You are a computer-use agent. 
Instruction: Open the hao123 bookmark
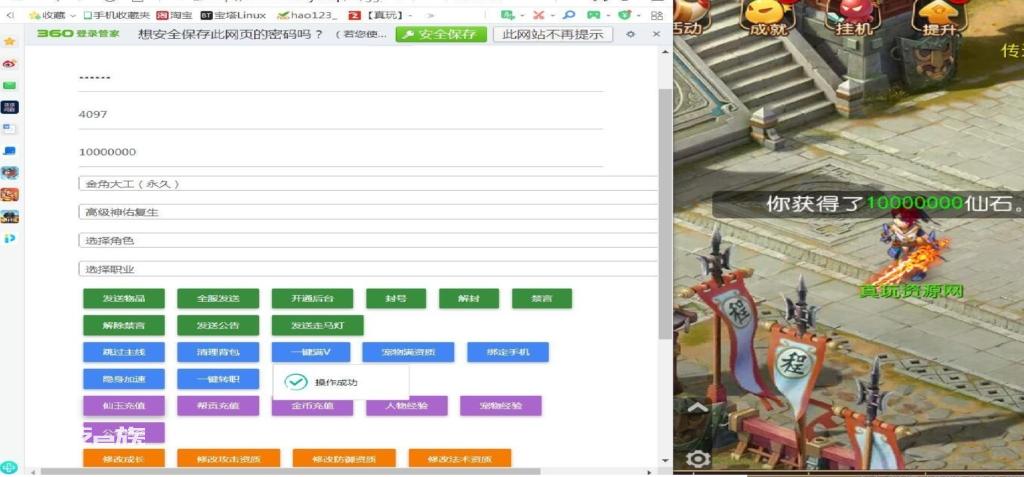[307, 14]
